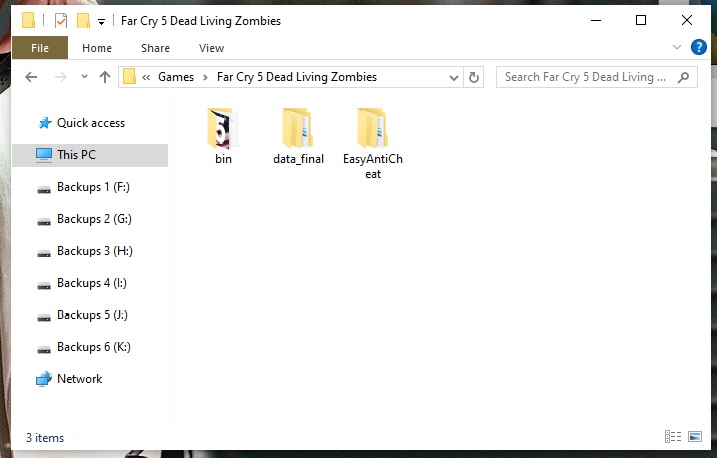Viewport: 717px width, 458px height.
Task: Open the Home ribbon tab
Action: (97, 48)
